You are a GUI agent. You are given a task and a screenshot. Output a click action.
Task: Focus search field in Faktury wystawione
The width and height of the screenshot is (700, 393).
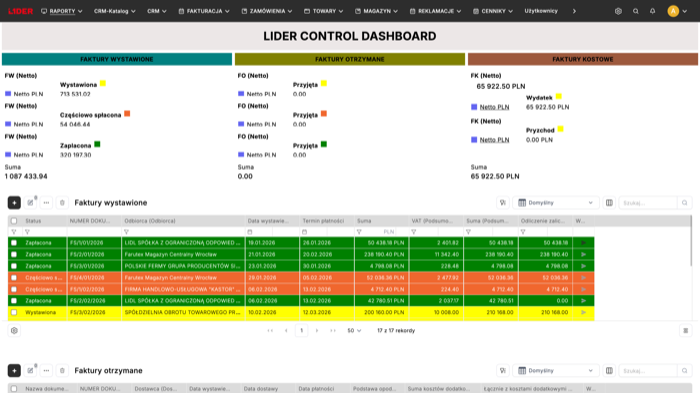[x=648, y=203]
